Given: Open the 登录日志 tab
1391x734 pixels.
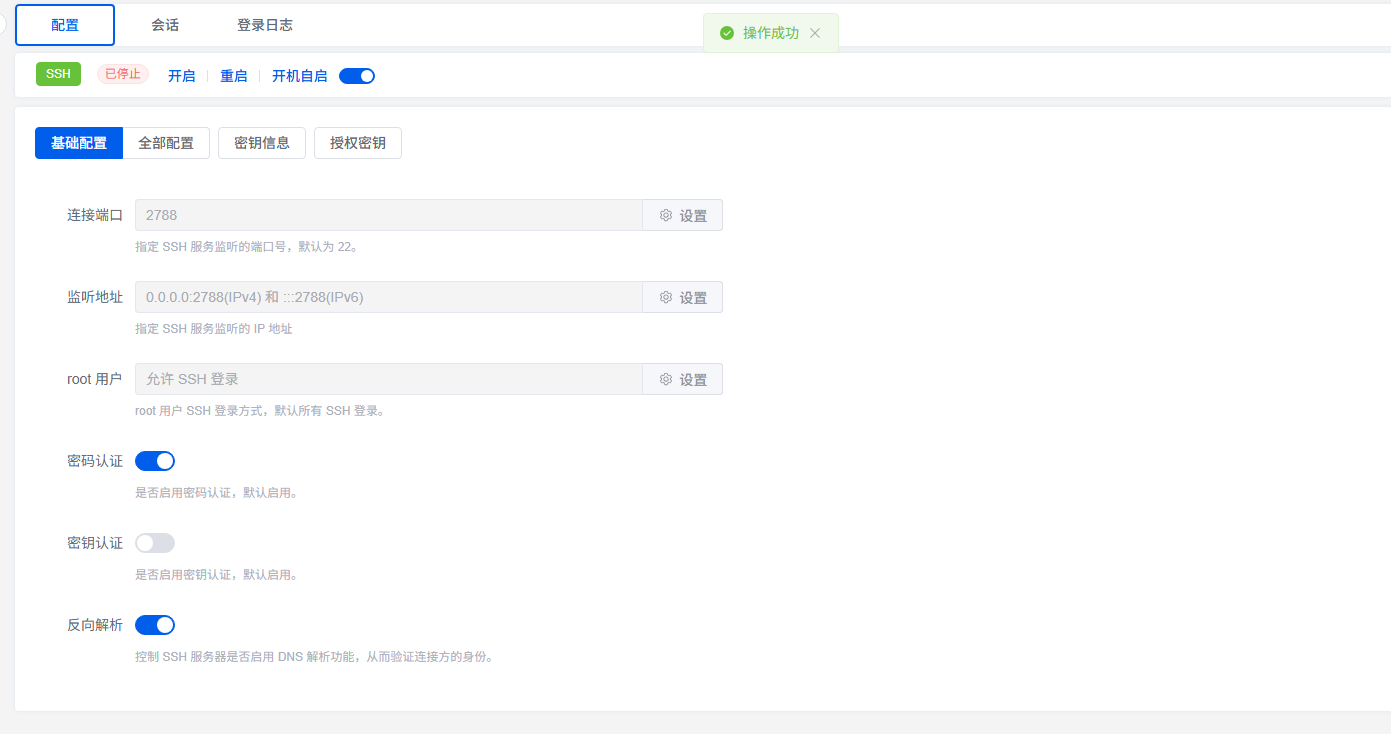Looking at the screenshot, I should (x=265, y=25).
